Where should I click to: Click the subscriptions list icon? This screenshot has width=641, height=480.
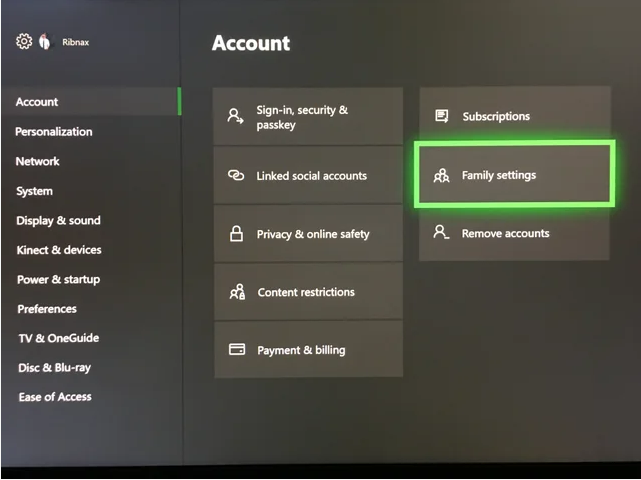pyautogui.click(x=442, y=116)
